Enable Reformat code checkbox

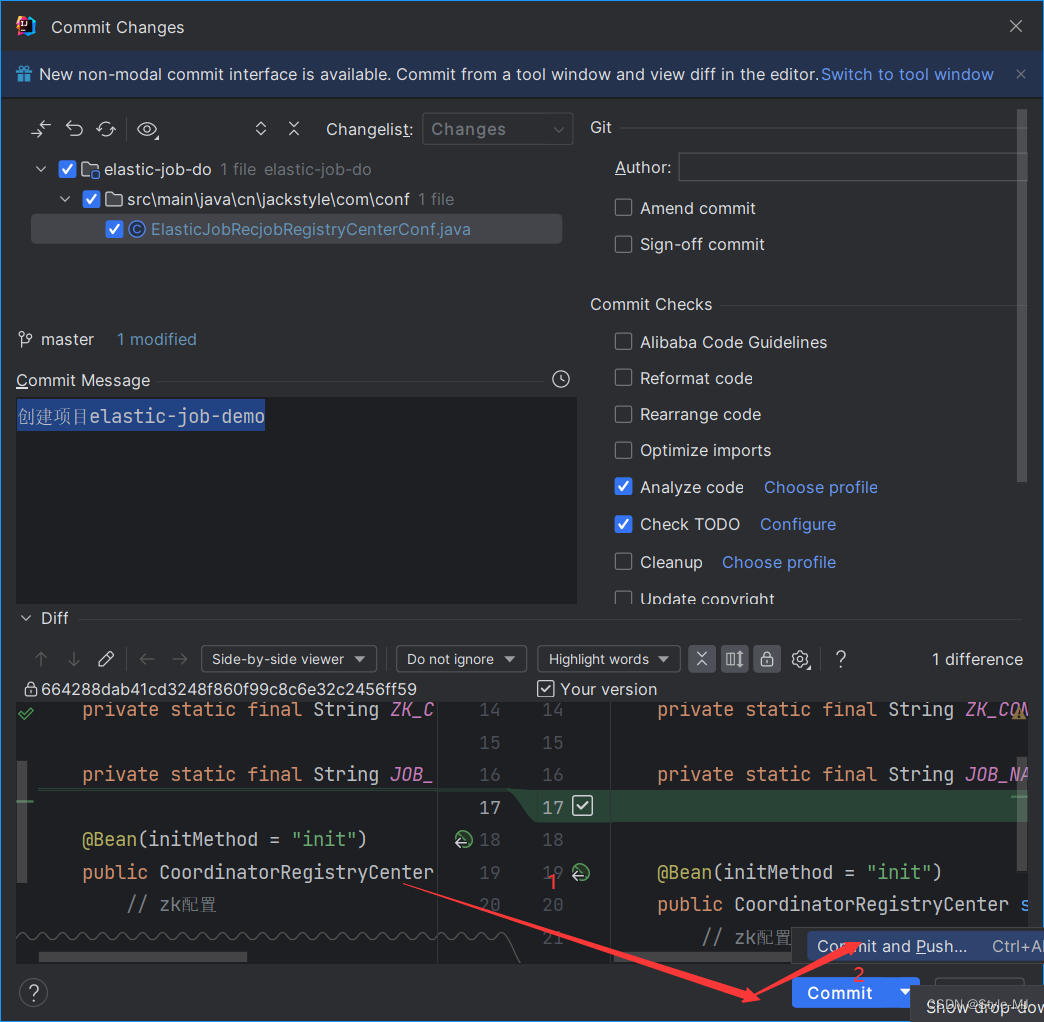tap(623, 378)
